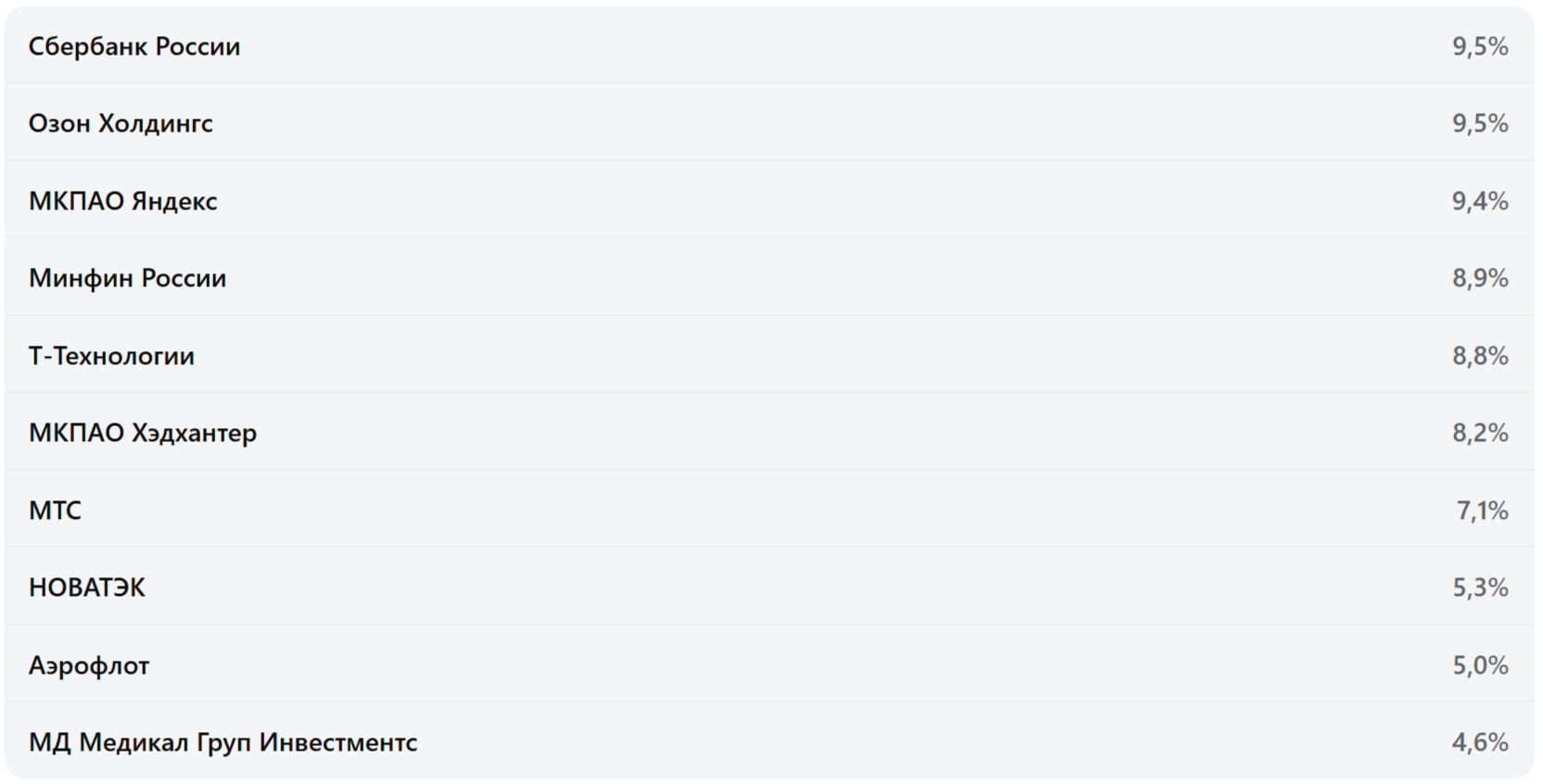Select the НОВАТЭК company name
Image resolution: width=1543 pixels, height=784 pixels.
87,588
